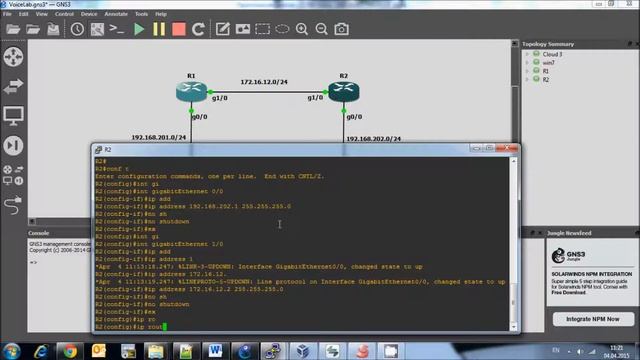Add a note with the edit icon
This screenshot has height=360, width=640.
(222, 29)
